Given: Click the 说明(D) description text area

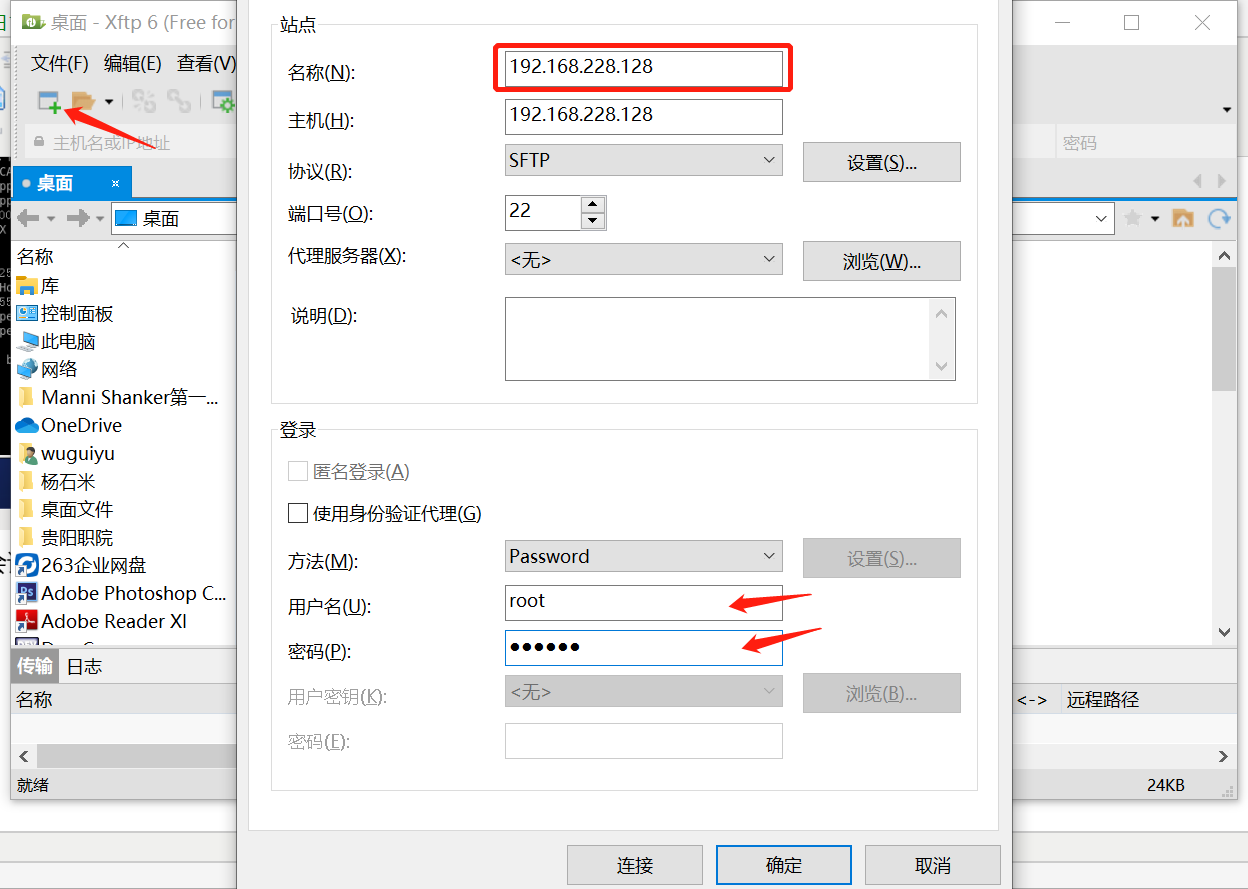Looking at the screenshot, I should point(730,339).
